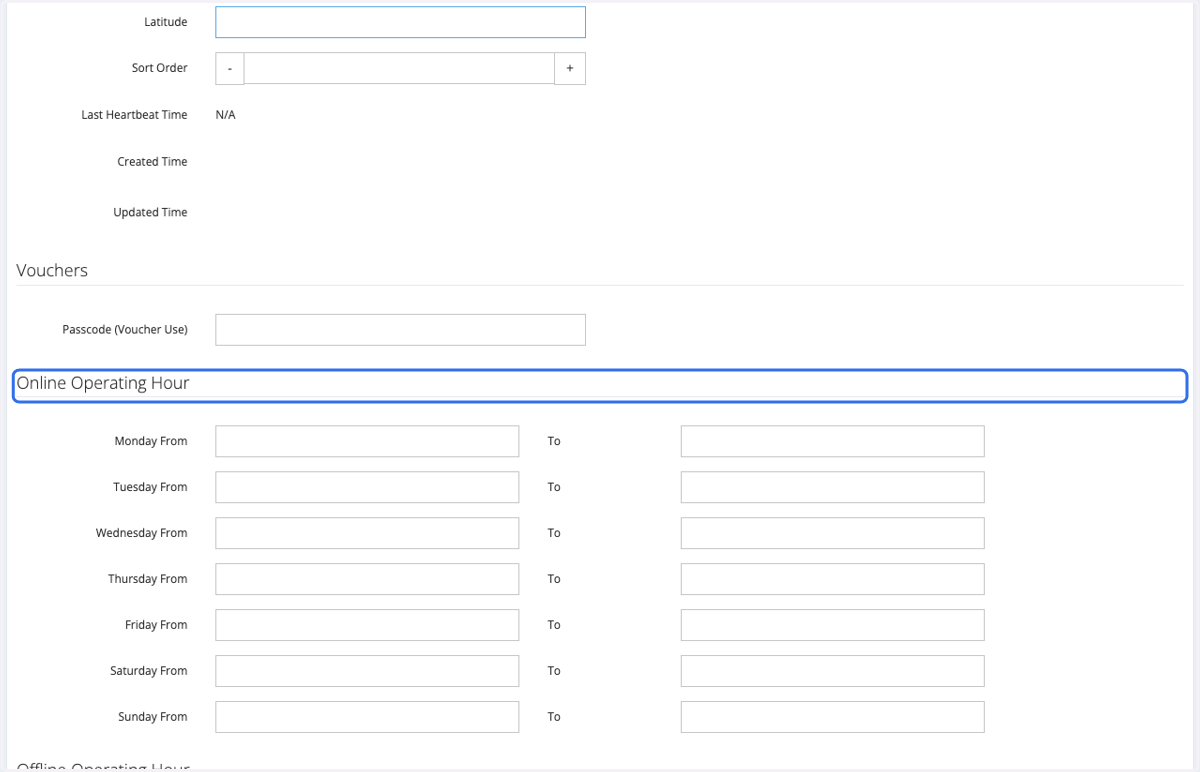The image size is (1200, 772).
Task: Click the Monday To time field
Action: (x=832, y=441)
